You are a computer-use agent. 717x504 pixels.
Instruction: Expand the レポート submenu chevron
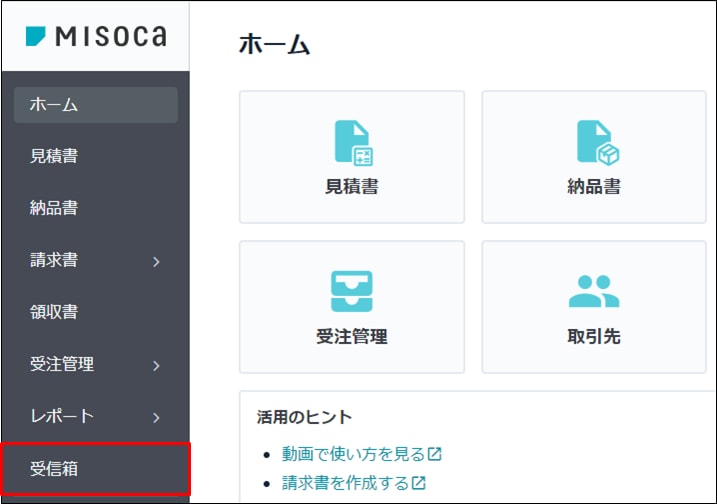point(156,418)
